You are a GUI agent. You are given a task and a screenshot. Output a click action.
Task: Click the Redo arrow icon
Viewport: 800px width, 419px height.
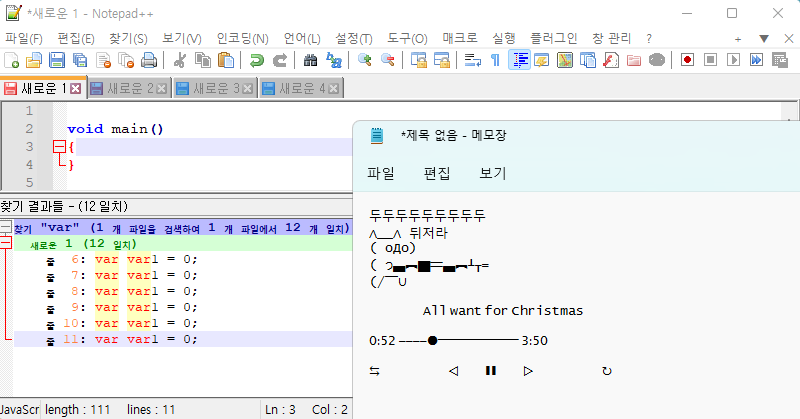[280, 60]
